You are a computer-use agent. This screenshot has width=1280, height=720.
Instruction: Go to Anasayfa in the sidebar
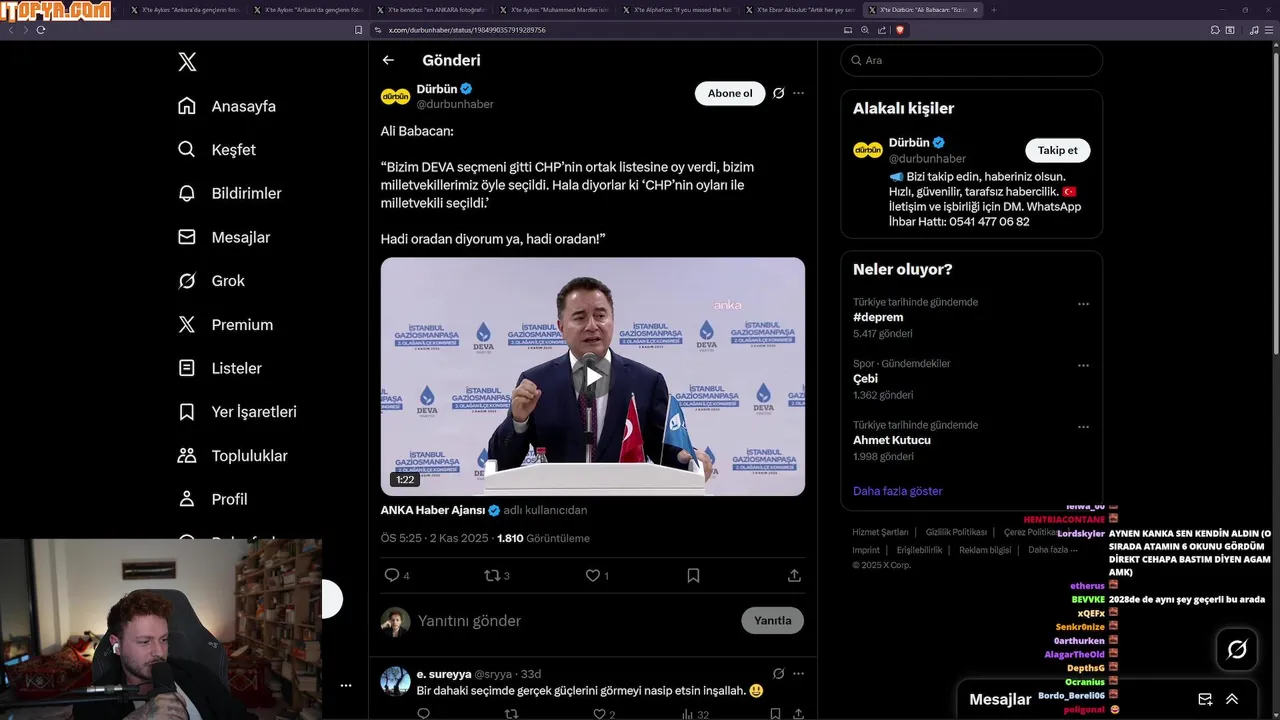click(x=226, y=106)
